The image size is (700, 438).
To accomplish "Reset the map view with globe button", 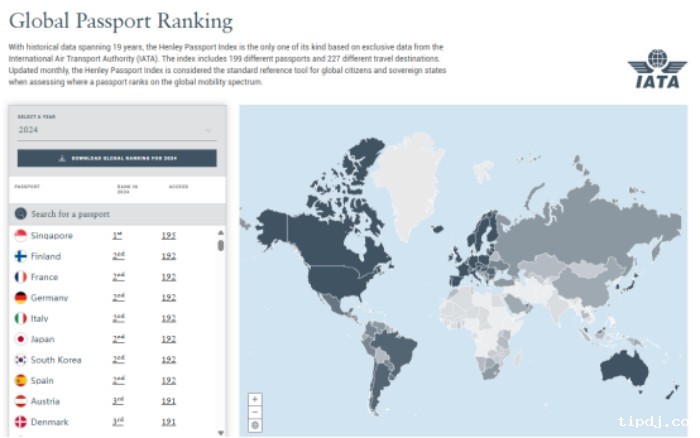I will 255,425.
